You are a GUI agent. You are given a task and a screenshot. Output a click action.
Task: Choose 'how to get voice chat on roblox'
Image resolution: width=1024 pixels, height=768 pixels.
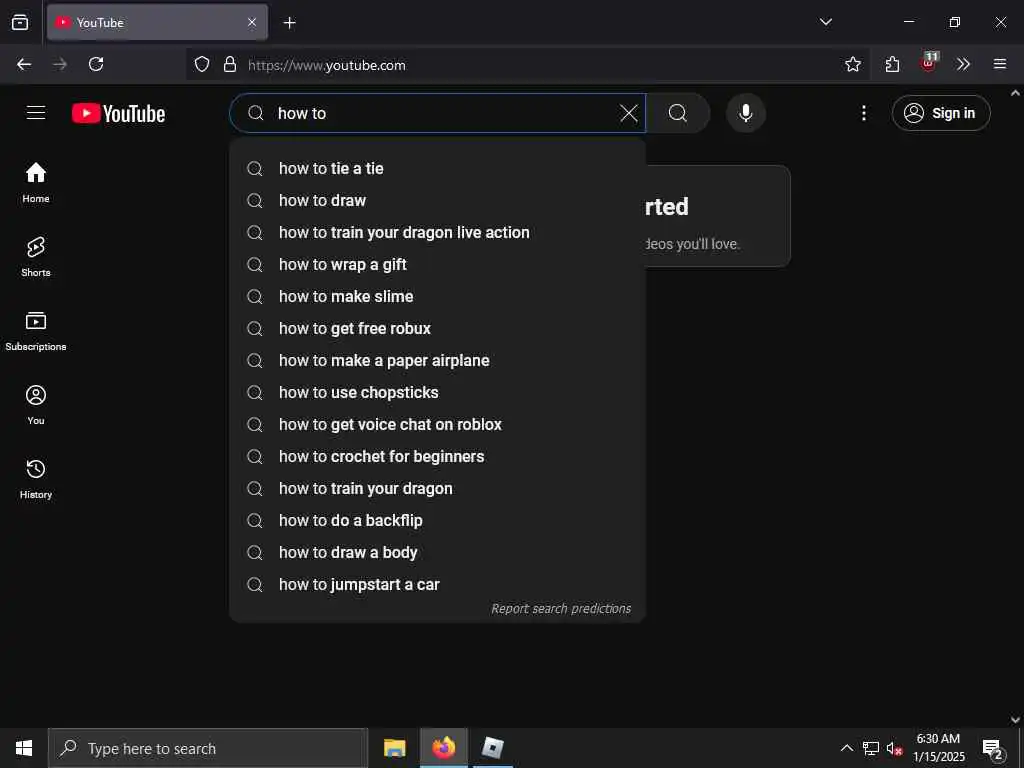tap(438, 424)
